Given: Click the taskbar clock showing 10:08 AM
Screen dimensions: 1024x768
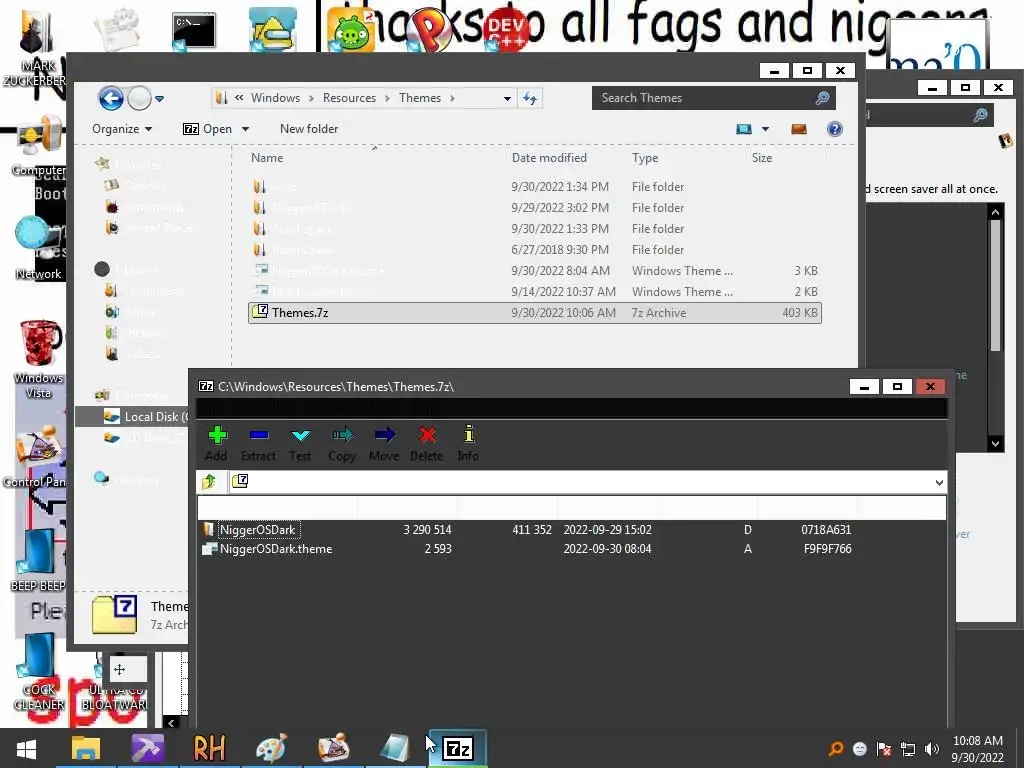Looking at the screenshot, I should tap(978, 749).
